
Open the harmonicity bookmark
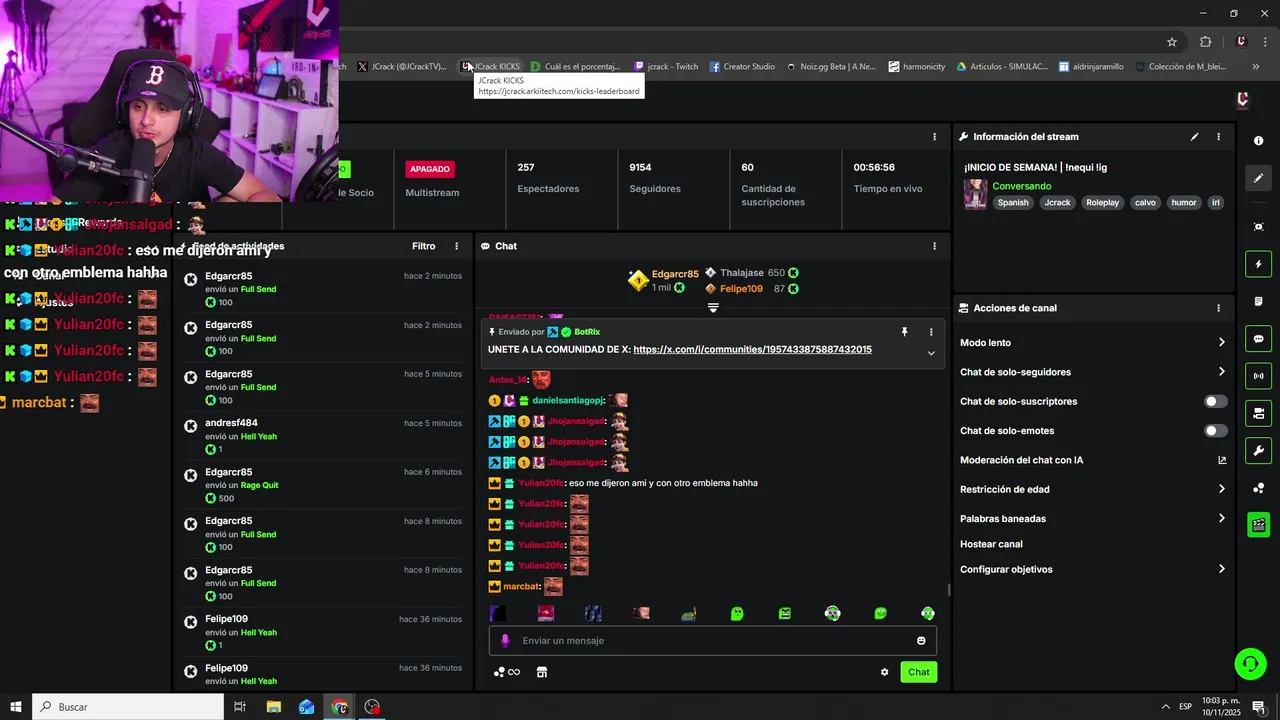click(x=917, y=67)
